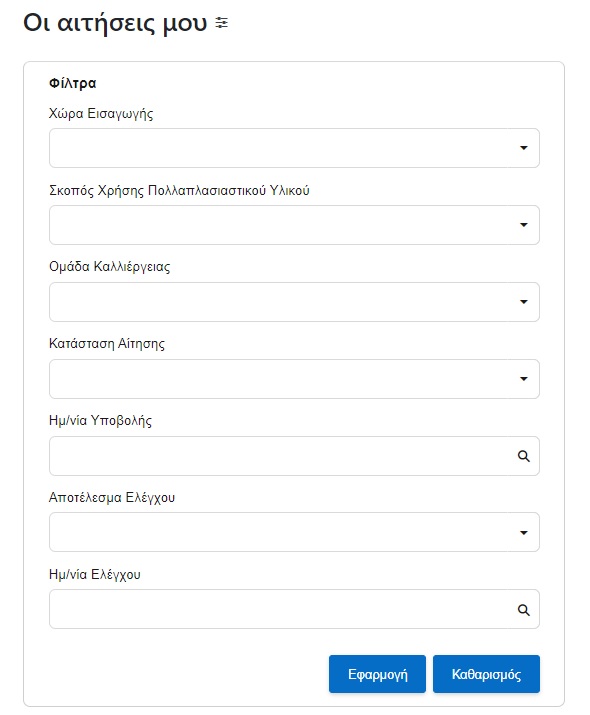
Task: Clear filters with the Καθαρισμός button
Action: 486,674
